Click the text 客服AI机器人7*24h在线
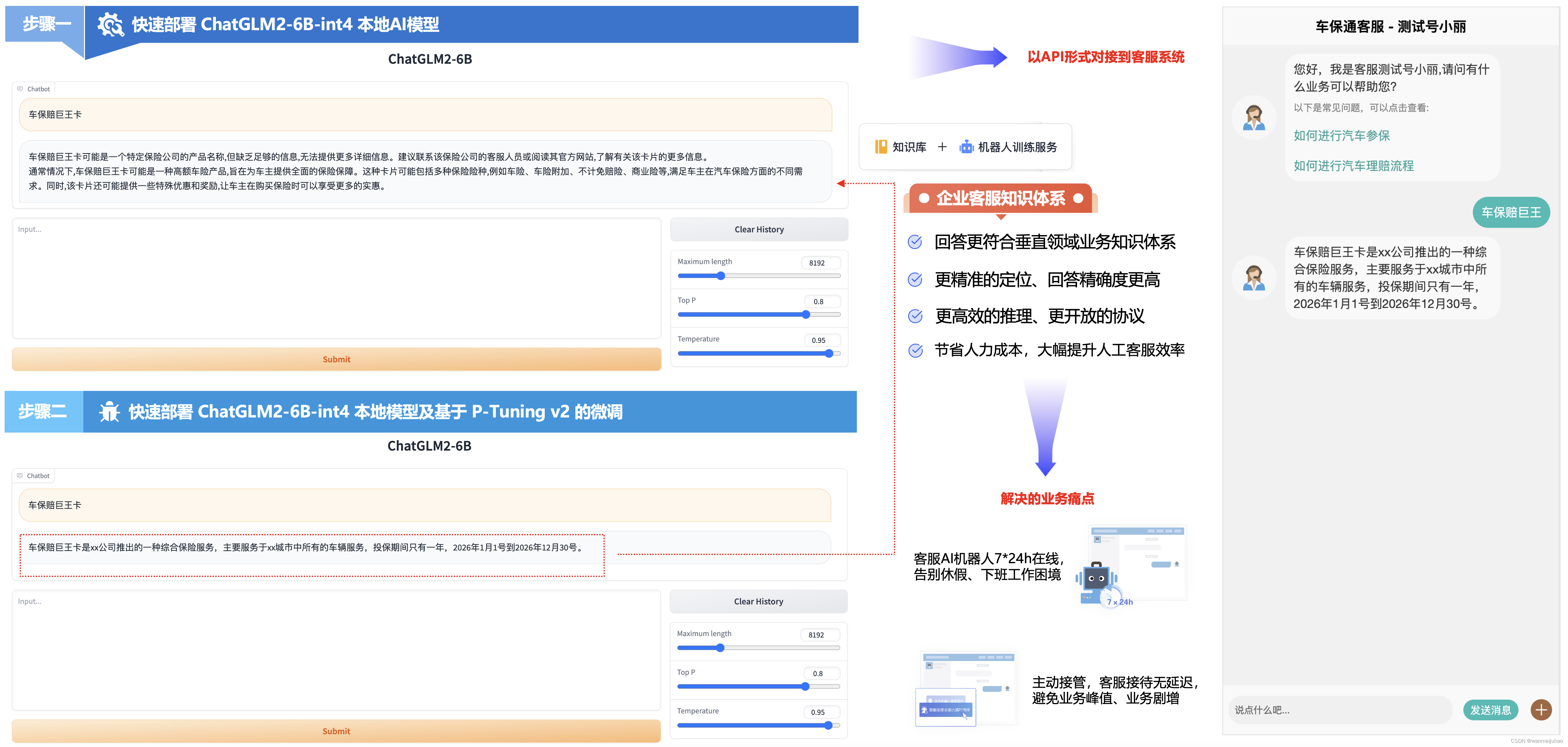The width and height of the screenshot is (1568, 747). click(x=987, y=559)
